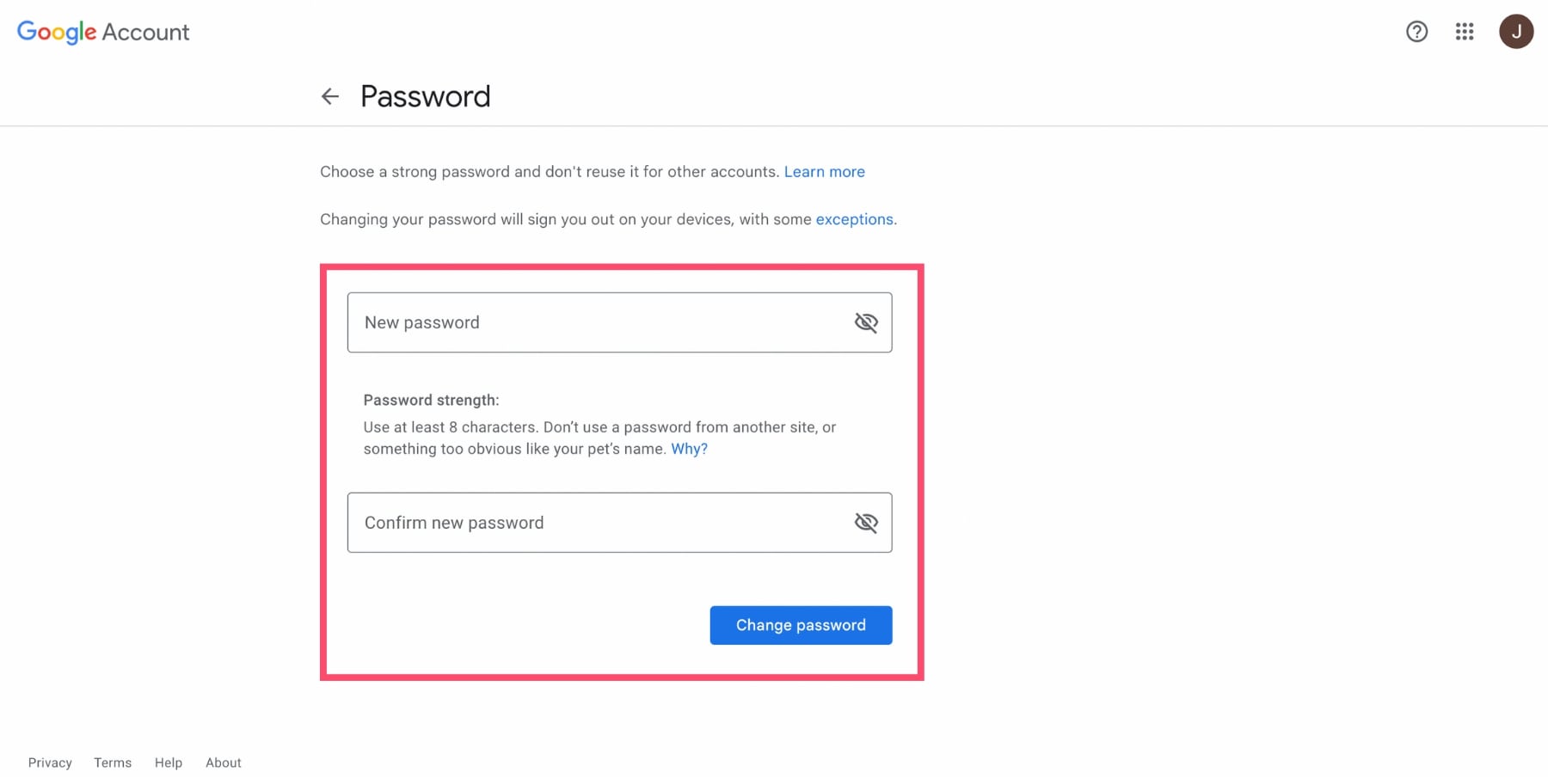Image resolution: width=1548 pixels, height=784 pixels.
Task: Open the Privacy footer link
Action: [50, 762]
